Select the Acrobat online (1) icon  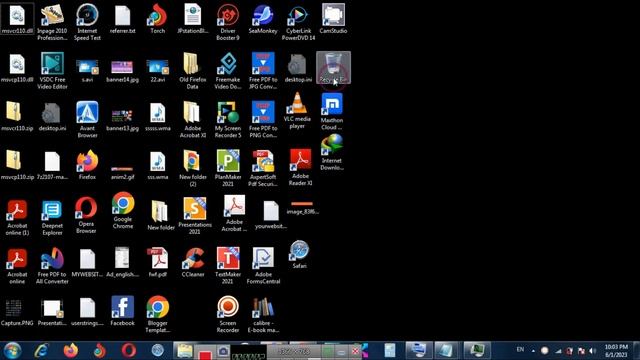point(17,217)
